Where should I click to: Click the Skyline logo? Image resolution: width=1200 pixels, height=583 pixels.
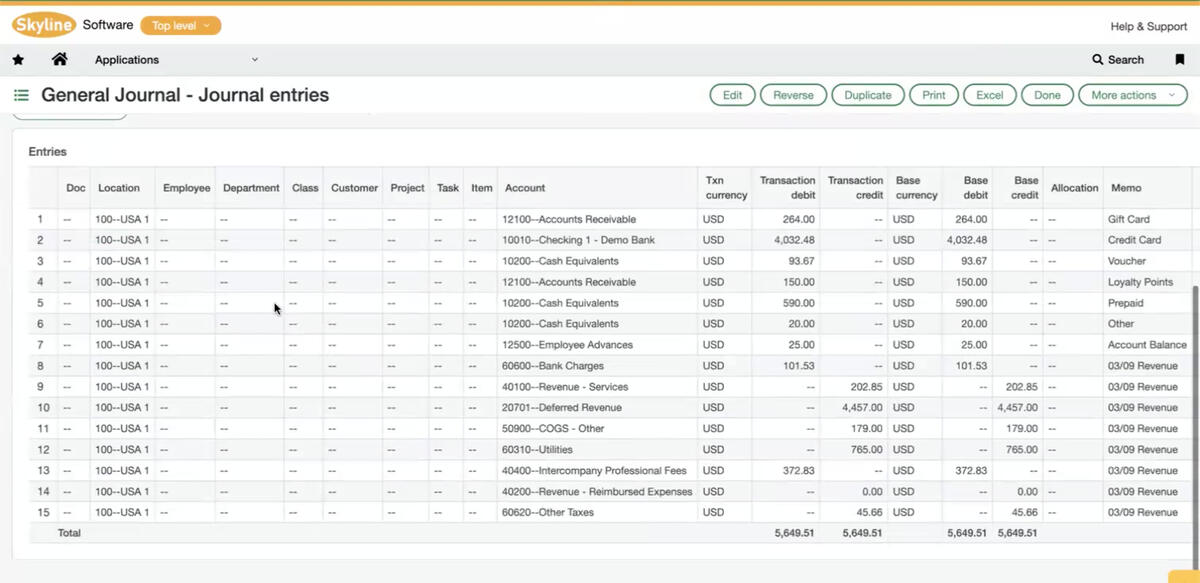click(42, 25)
